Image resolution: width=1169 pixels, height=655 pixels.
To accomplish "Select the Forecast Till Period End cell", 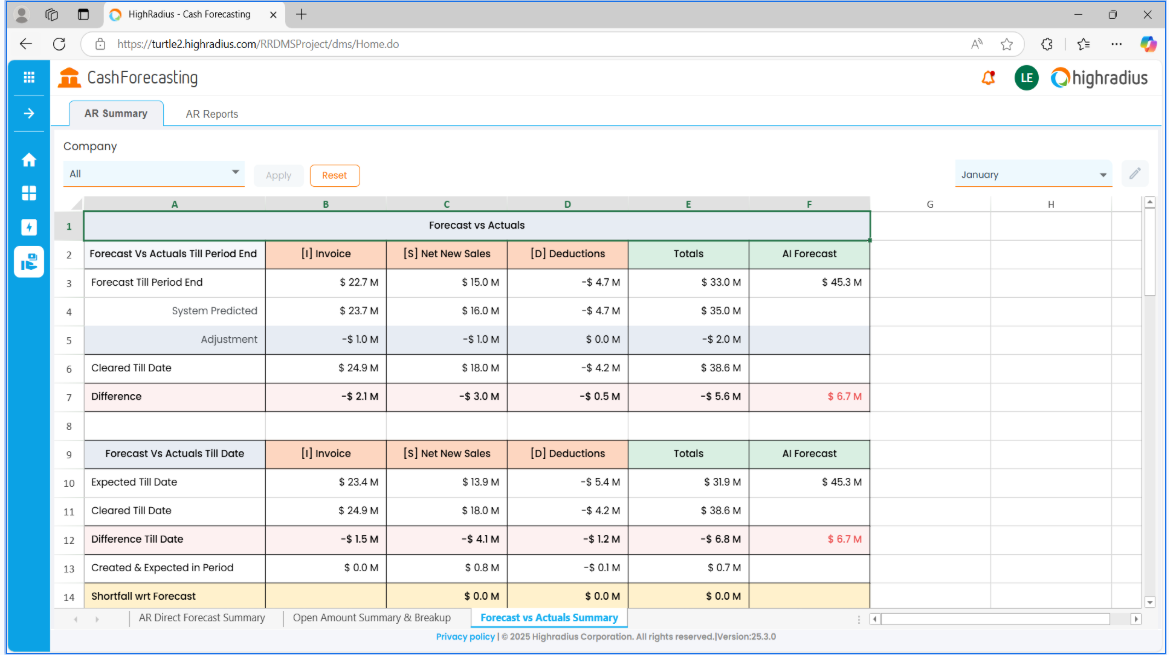I will (174, 282).
